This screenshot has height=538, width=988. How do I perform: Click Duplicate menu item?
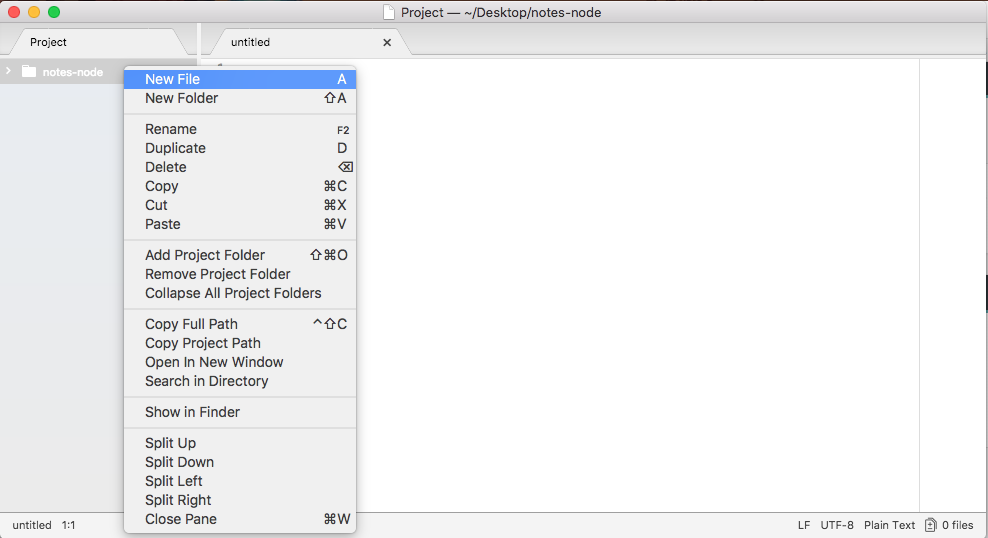tap(175, 148)
